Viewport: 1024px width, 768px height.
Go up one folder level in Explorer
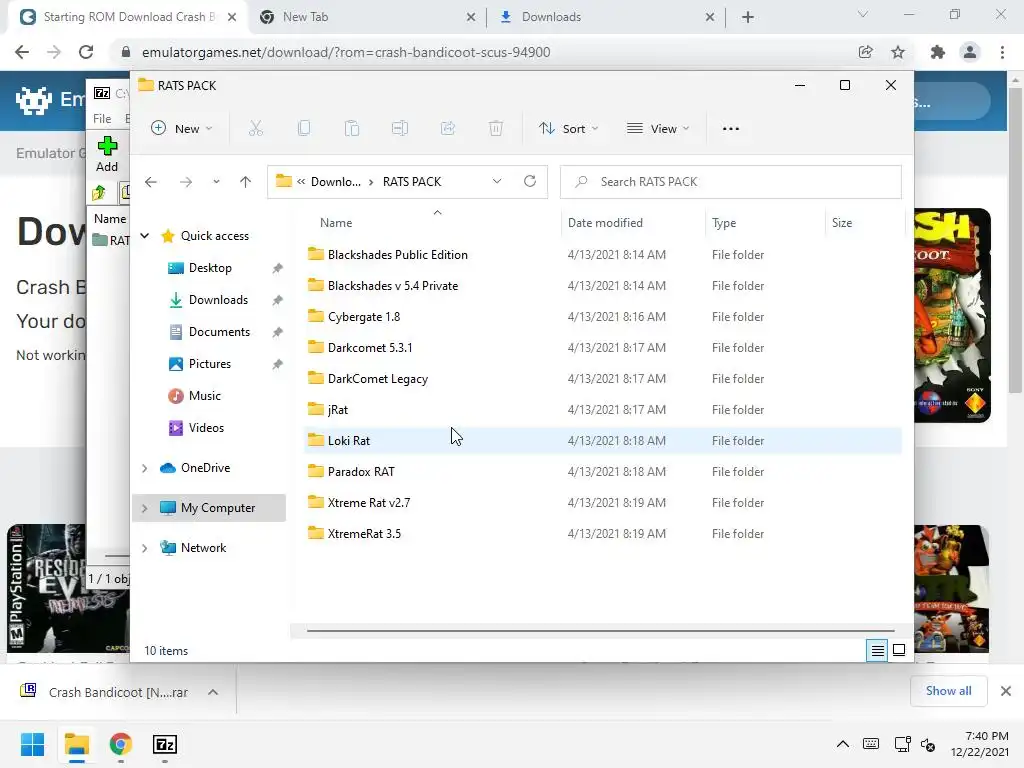[x=246, y=182]
